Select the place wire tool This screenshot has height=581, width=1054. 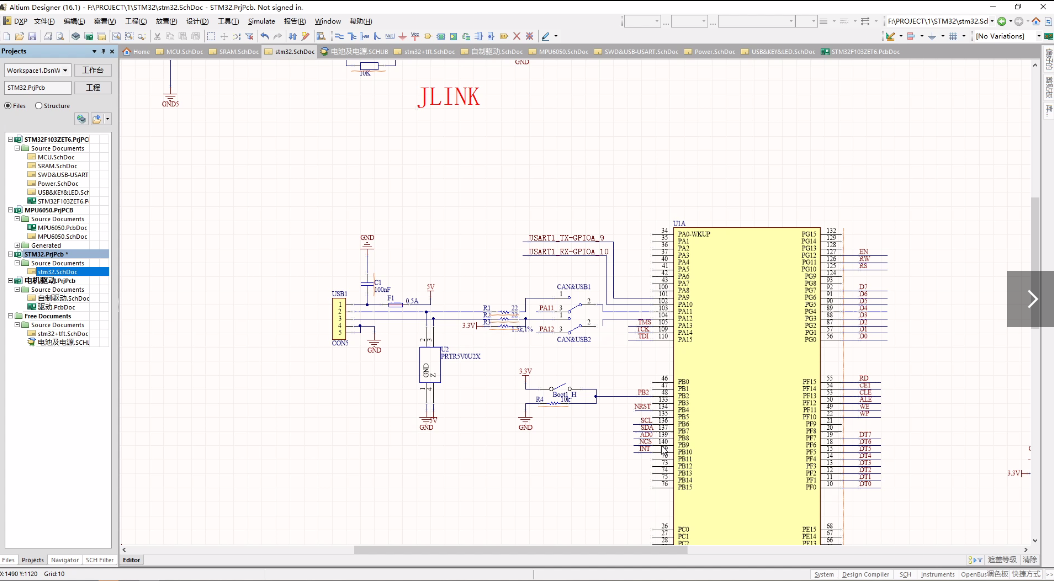pos(339,36)
